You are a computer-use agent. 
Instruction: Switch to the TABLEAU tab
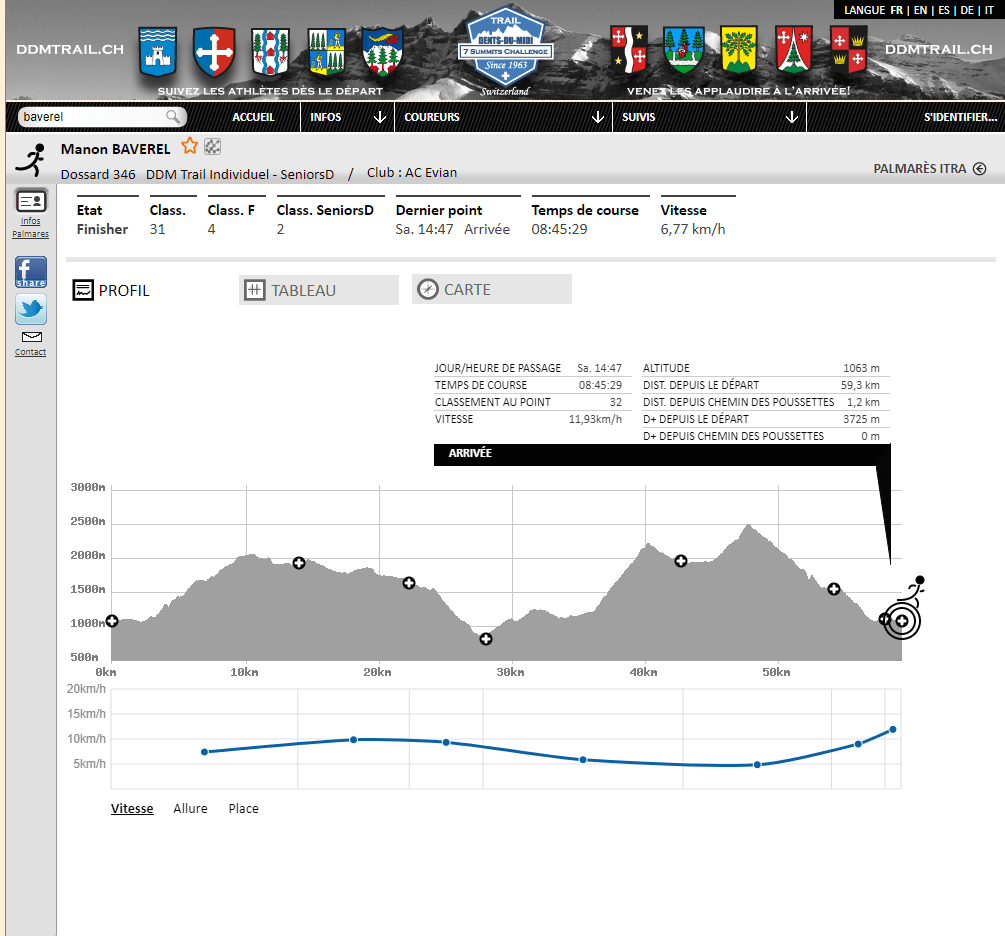318,290
